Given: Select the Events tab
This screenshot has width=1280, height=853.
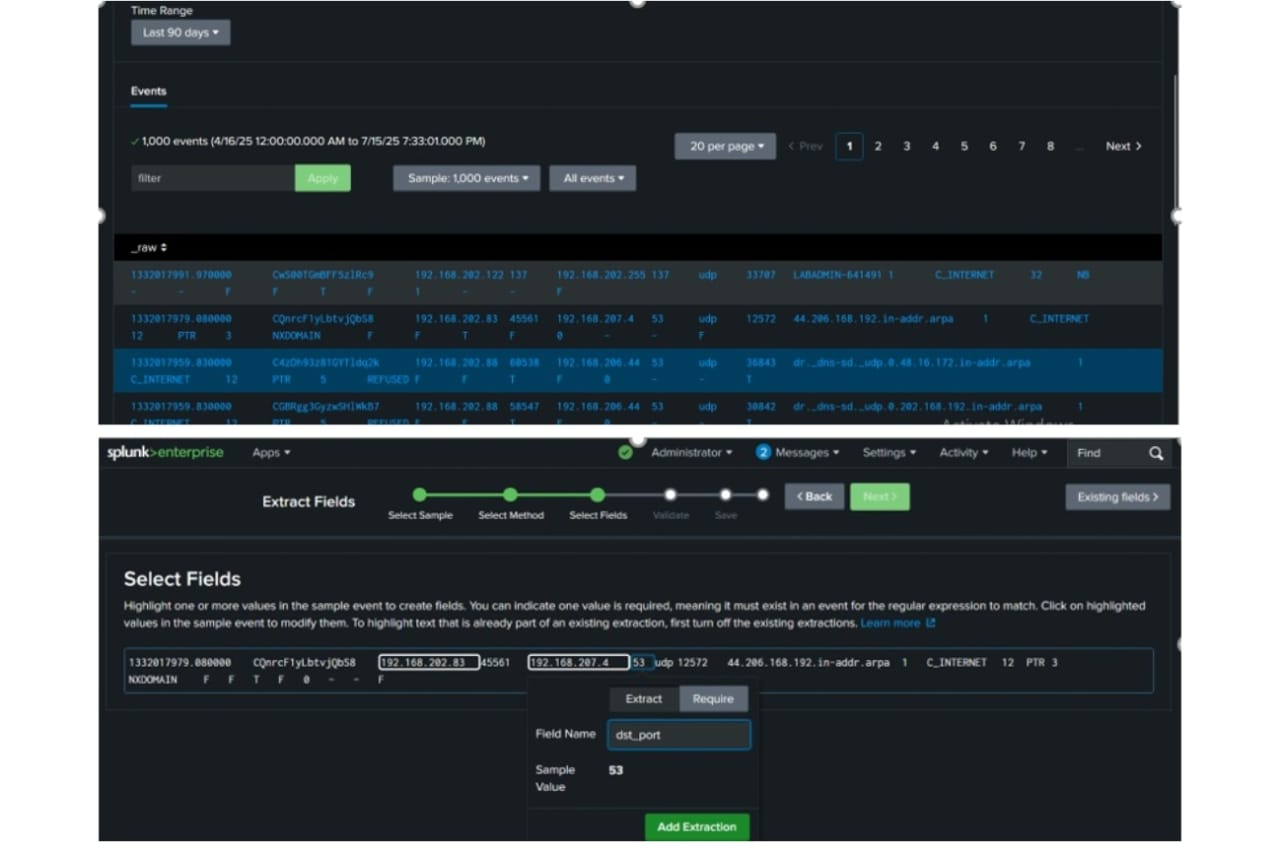Looking at the screenshot, I should (148, 91).
